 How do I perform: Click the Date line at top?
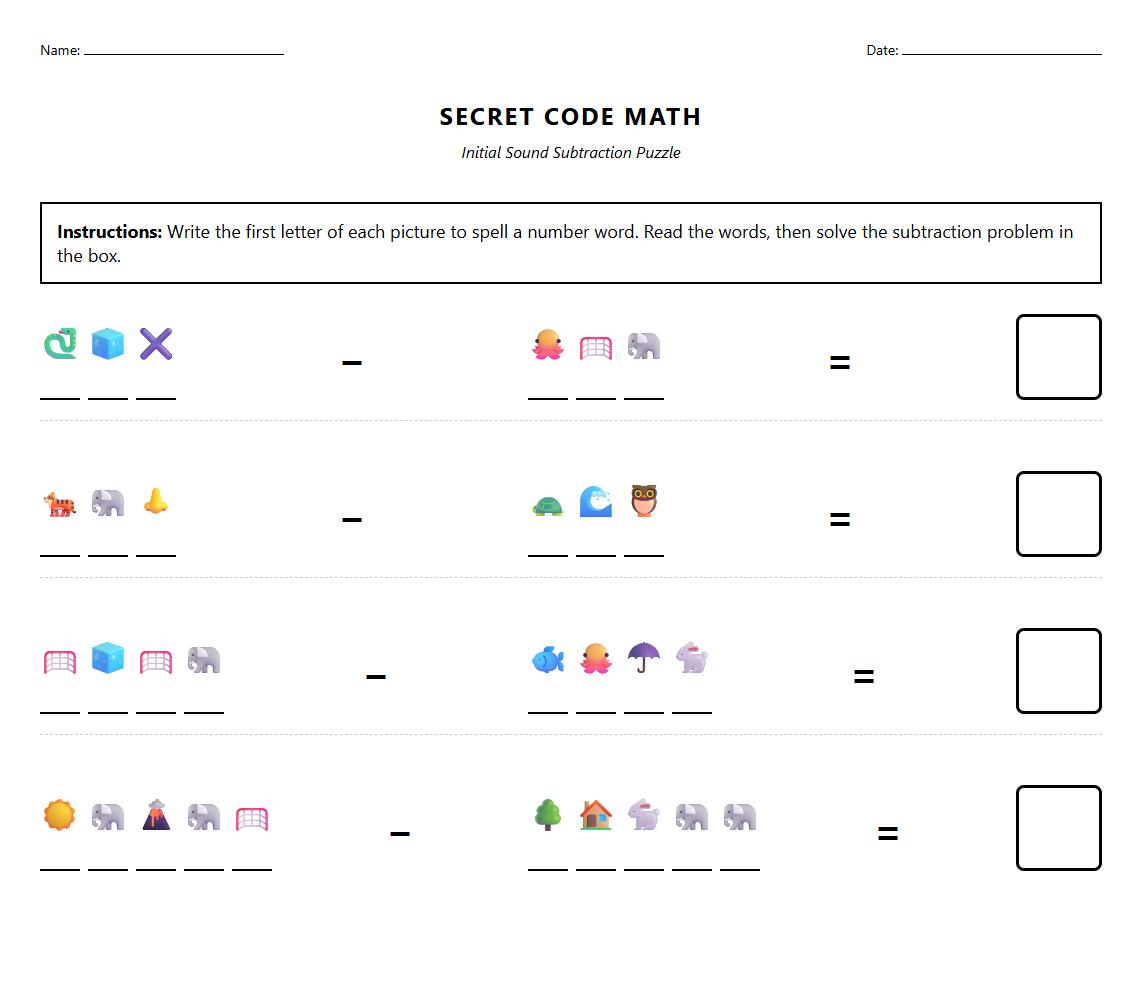1001,50
